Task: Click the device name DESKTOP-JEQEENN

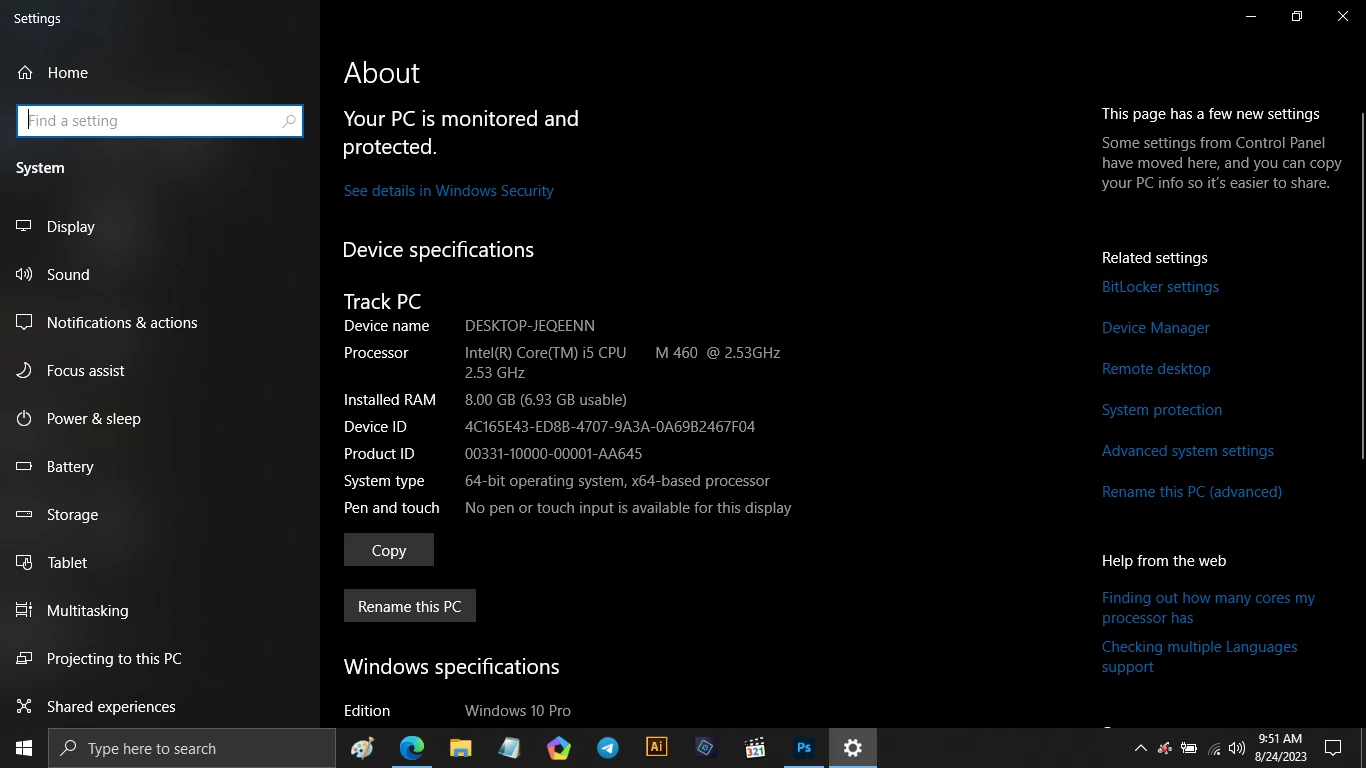Action: point(530,326)
